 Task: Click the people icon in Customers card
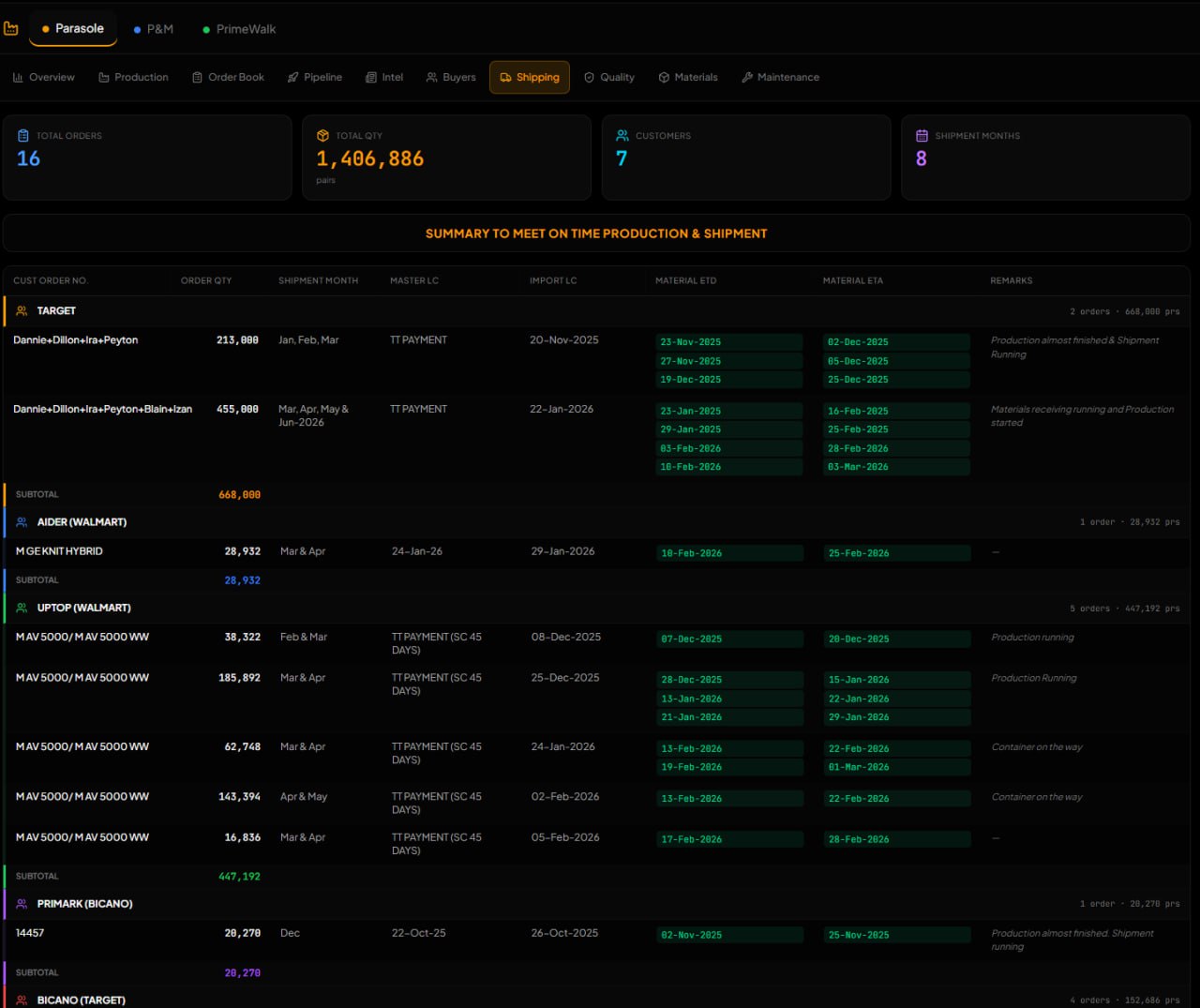point(622,136)
